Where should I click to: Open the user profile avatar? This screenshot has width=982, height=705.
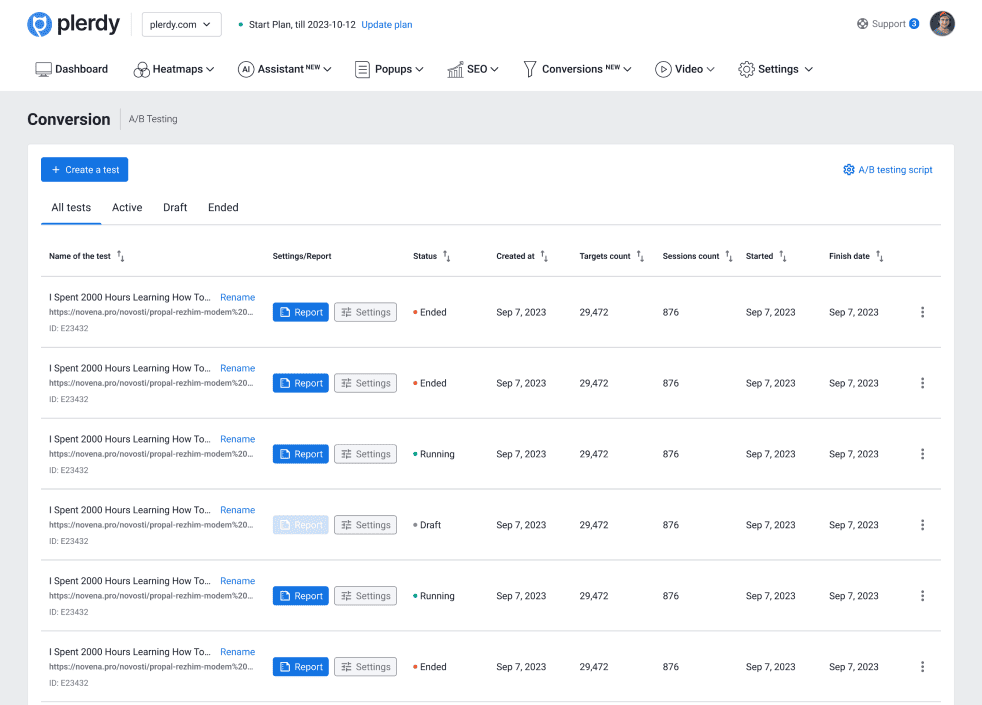(x=942, y=24)
